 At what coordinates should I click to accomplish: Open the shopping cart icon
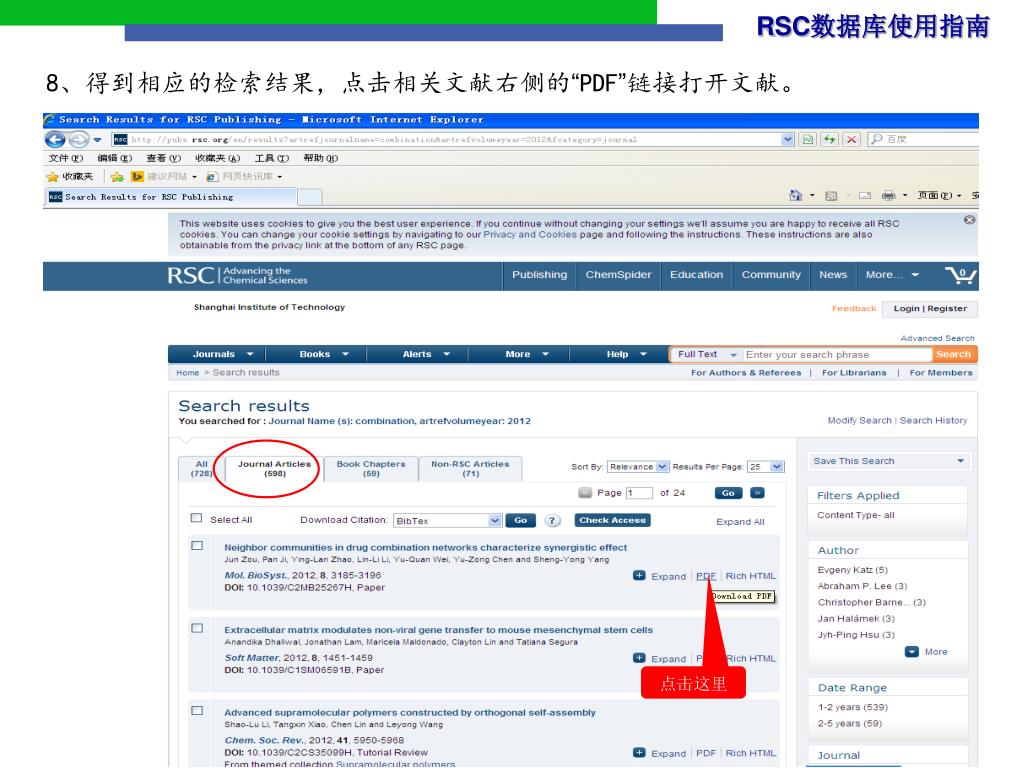pos(961,275)
